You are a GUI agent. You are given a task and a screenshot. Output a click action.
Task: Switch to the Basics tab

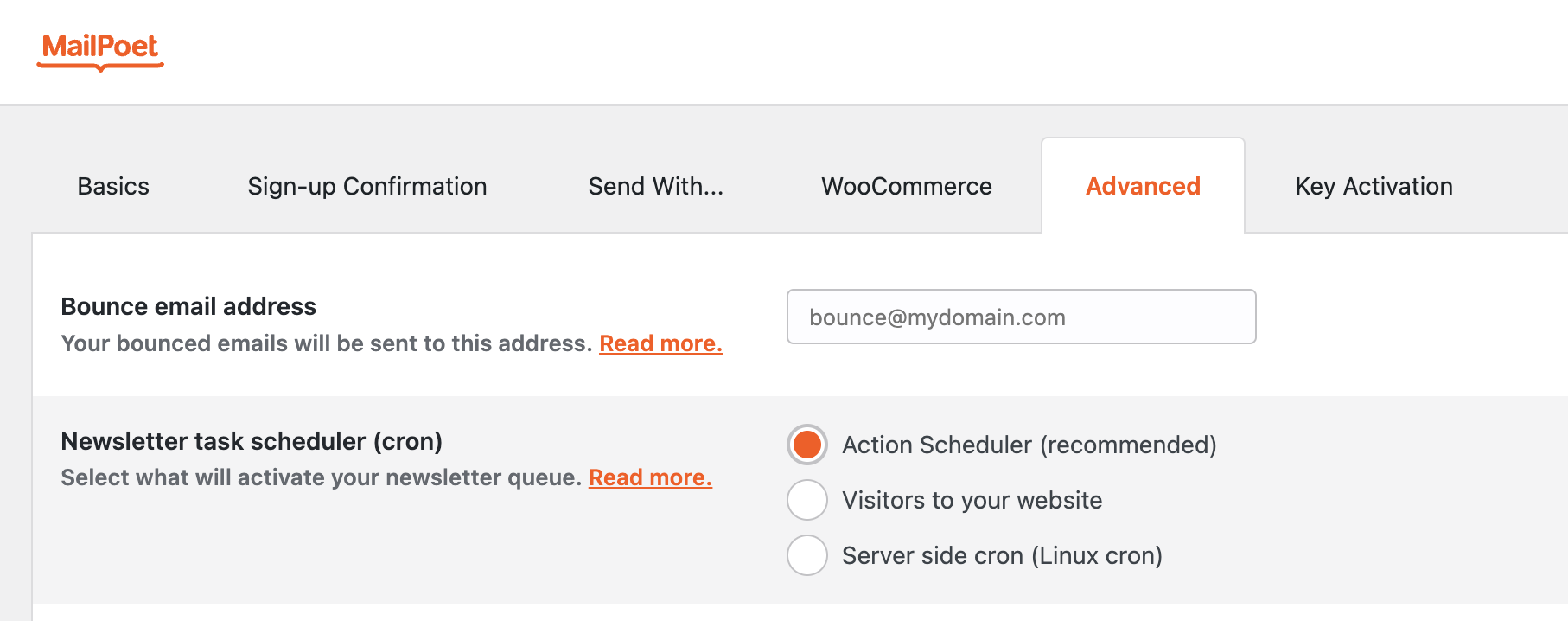113,187
